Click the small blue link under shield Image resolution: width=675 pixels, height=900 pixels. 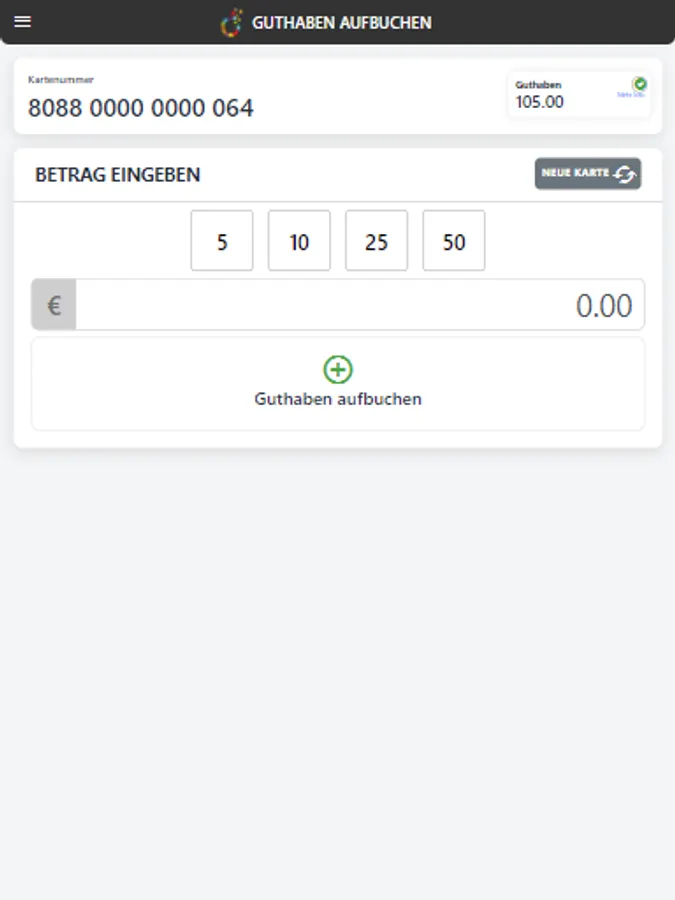(x=631, y=95)
